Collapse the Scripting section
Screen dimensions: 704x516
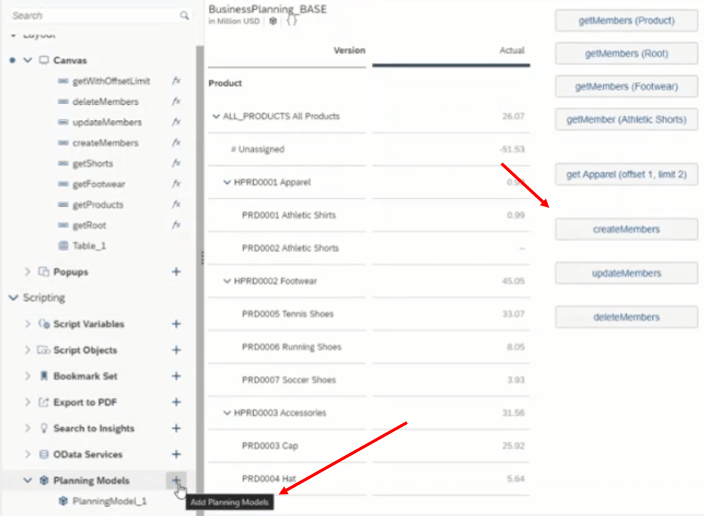(x=13, y=297)
